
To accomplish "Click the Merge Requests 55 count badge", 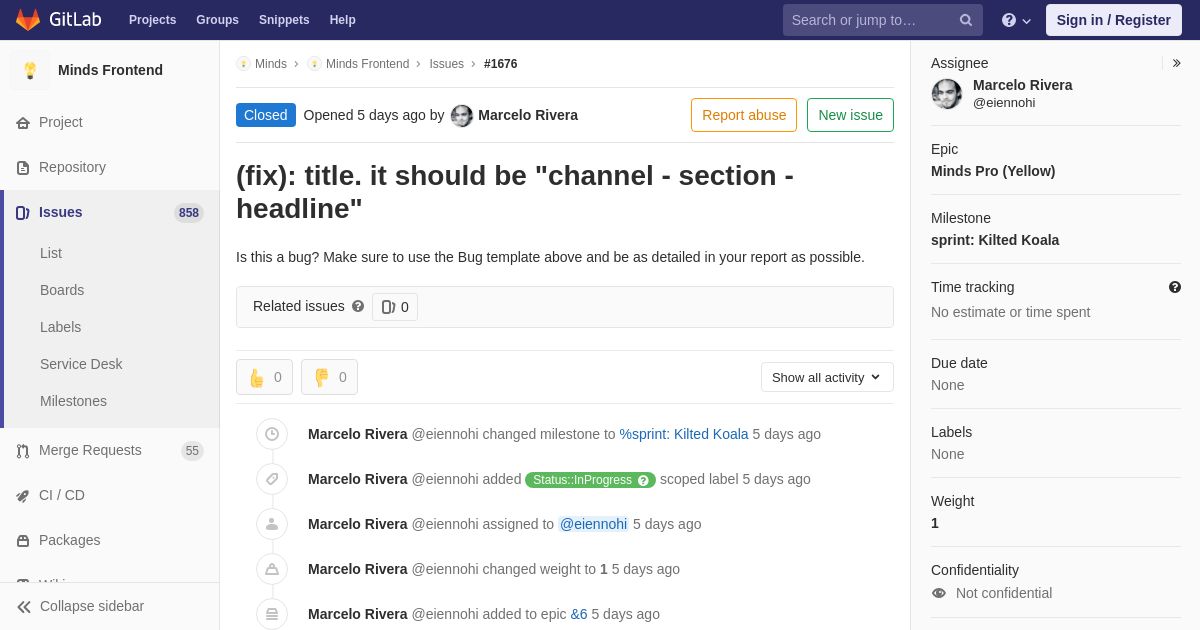I will coord(192,451).
